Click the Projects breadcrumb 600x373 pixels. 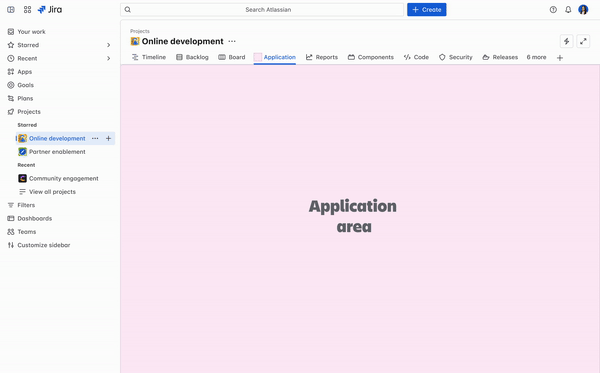pos(140,31)
